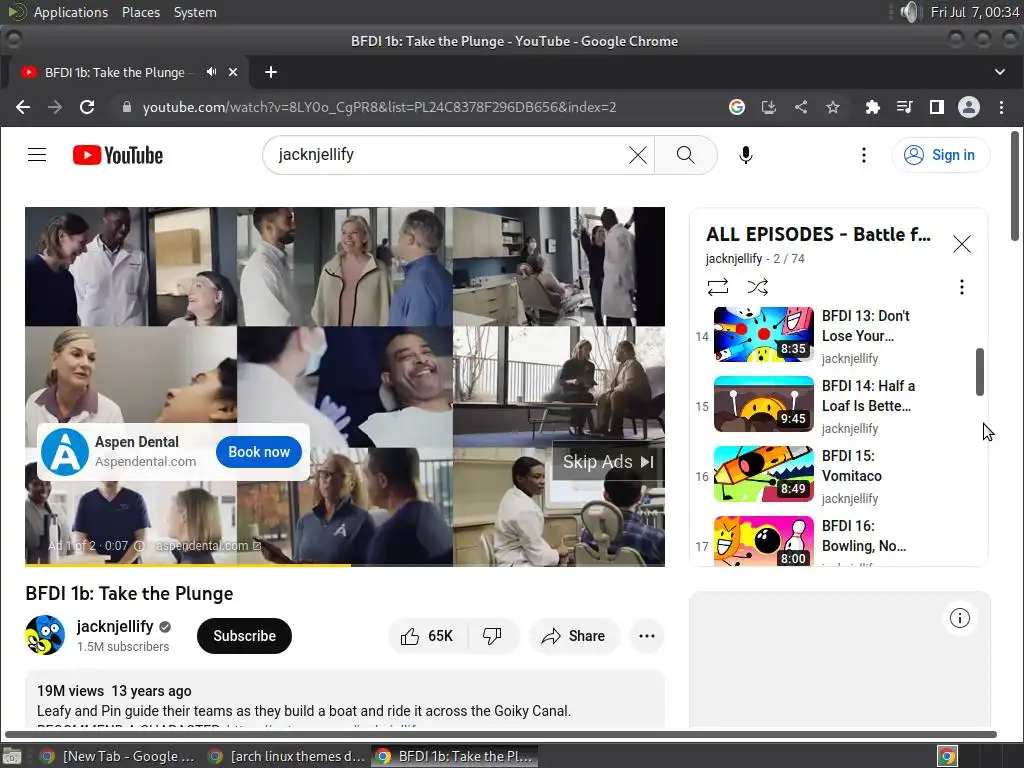Open the YouTube hamburger guide menu
1024x768 pixels.
coord(37,155)
